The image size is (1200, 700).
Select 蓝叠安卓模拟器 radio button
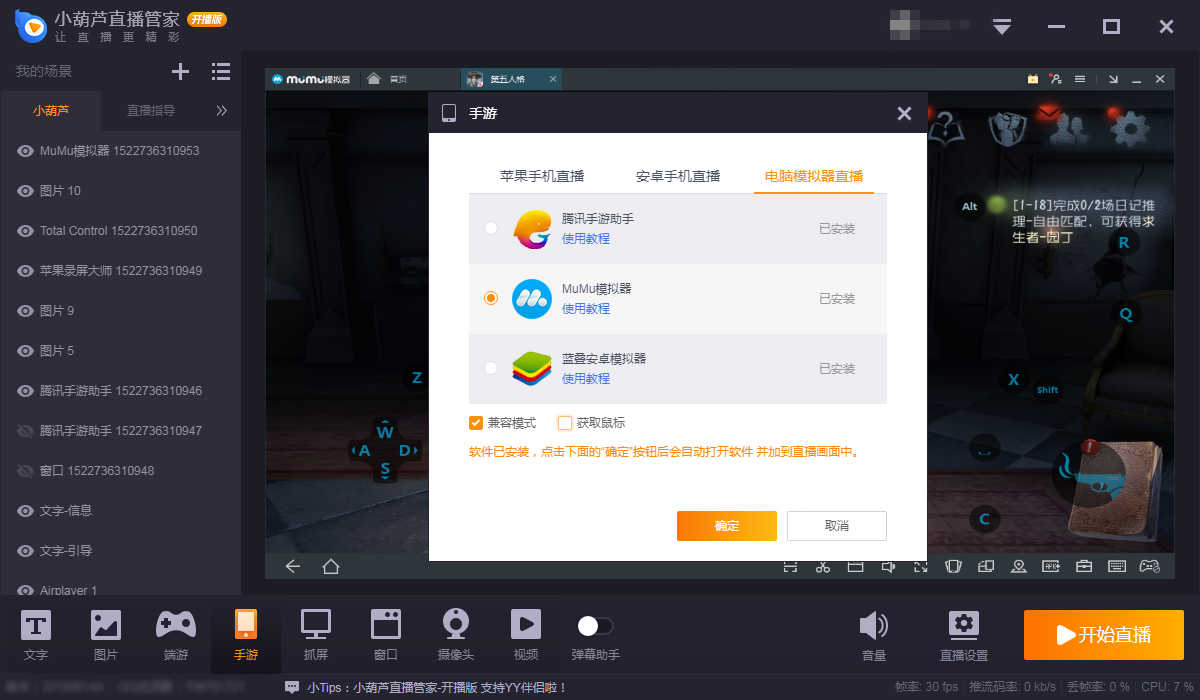490,368
